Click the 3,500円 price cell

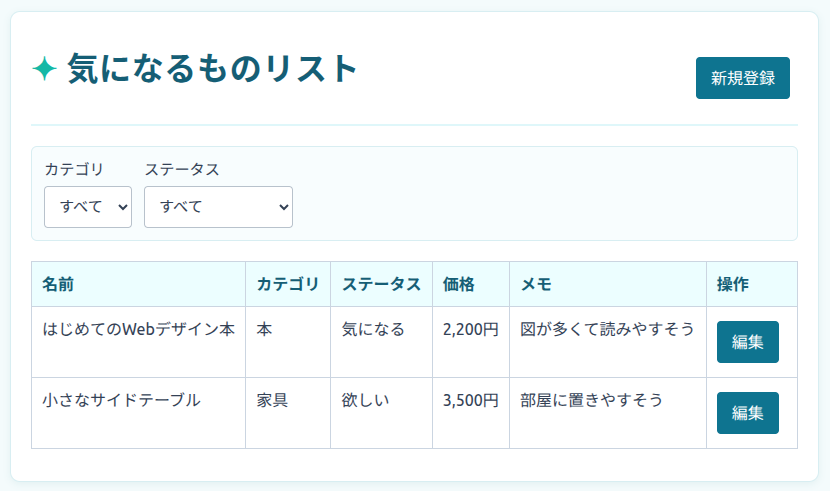click(471, 413)
